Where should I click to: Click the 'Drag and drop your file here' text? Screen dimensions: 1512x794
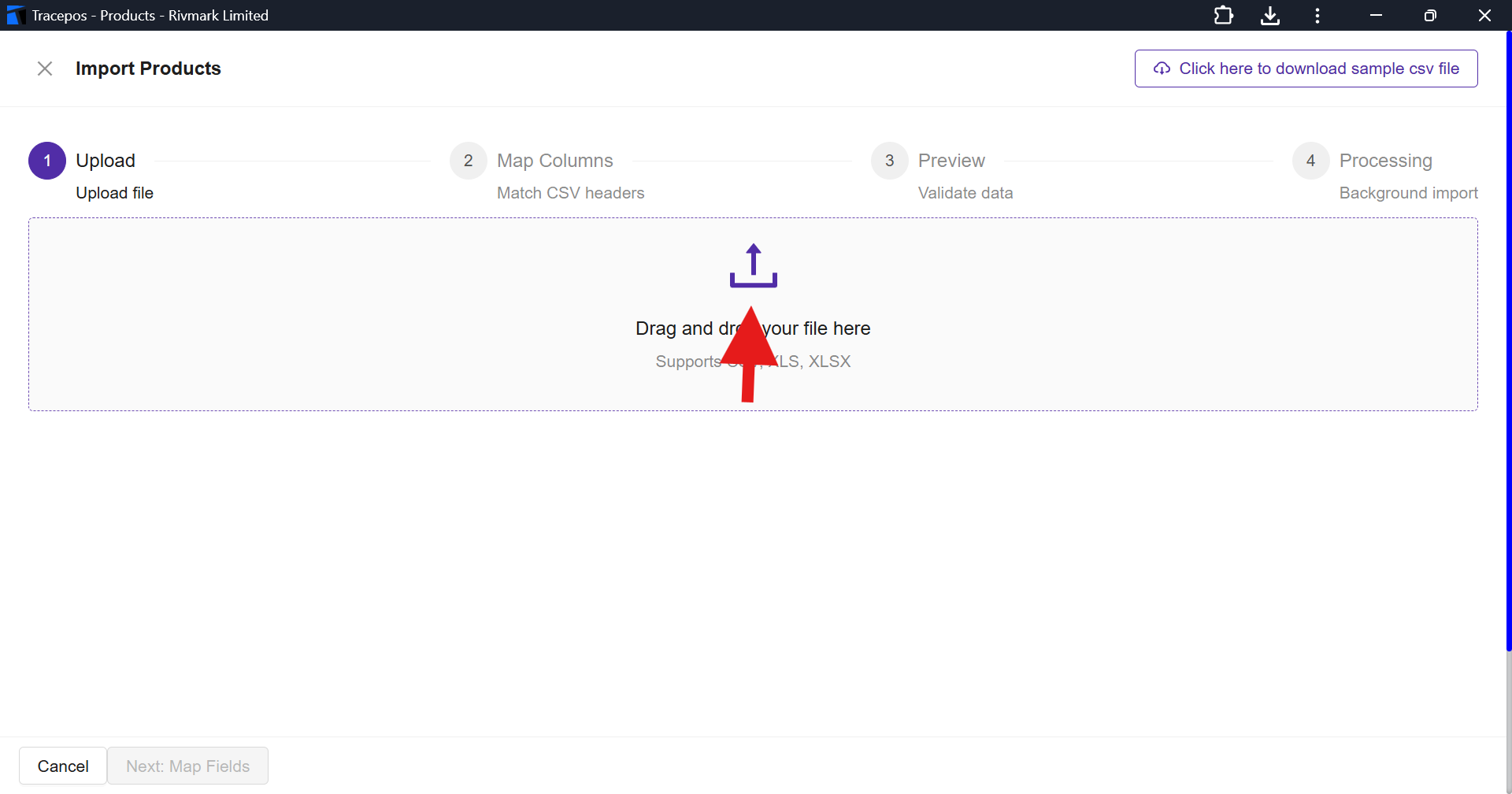click(x=753, y=328)
